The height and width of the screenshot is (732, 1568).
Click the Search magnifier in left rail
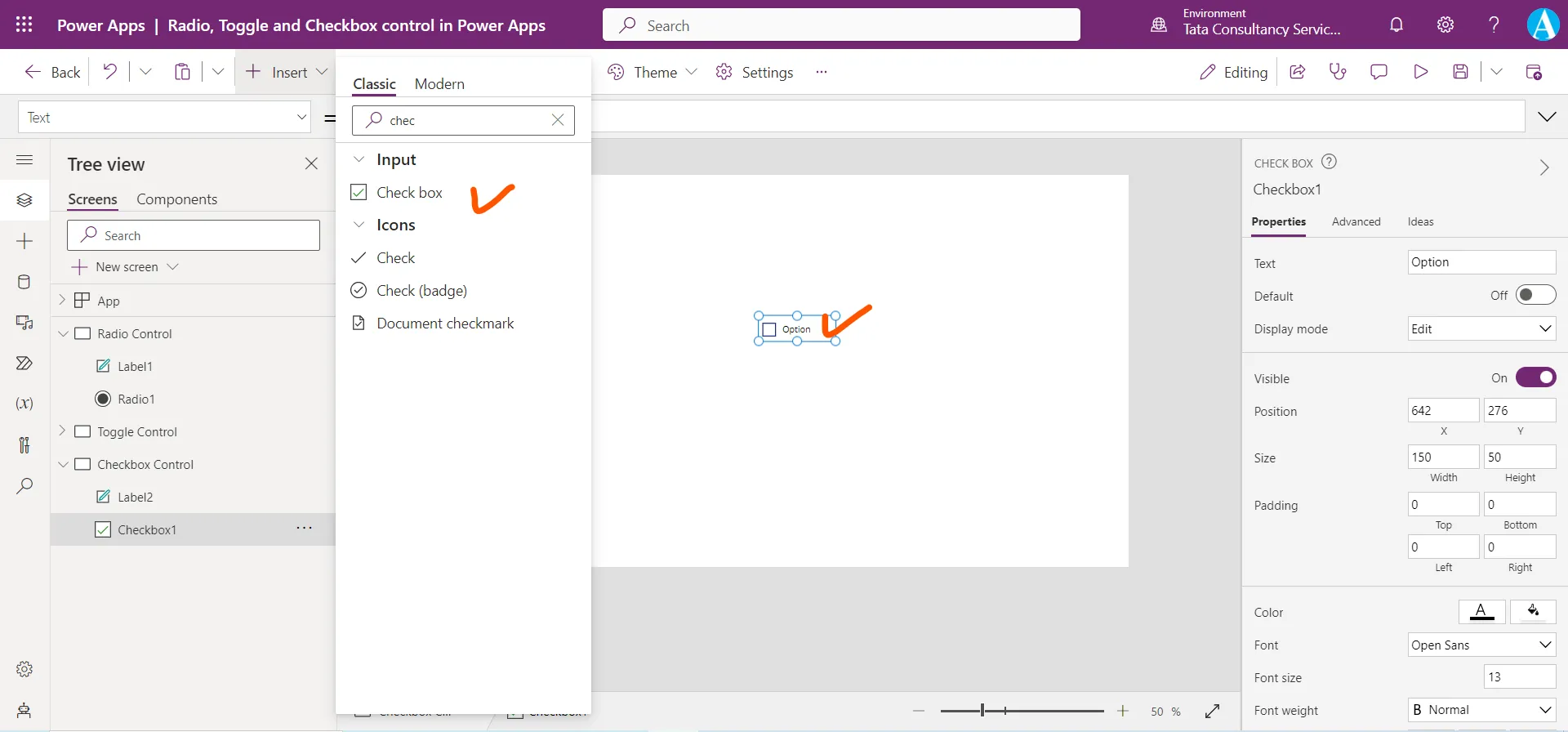click(x=24, y=486)
